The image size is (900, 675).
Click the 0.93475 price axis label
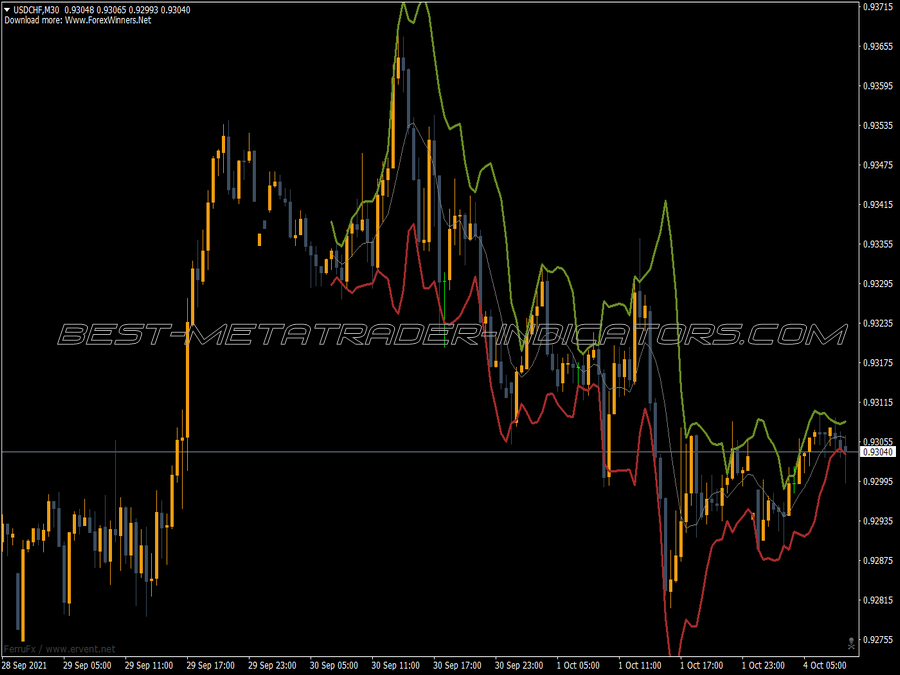(878, 165)
